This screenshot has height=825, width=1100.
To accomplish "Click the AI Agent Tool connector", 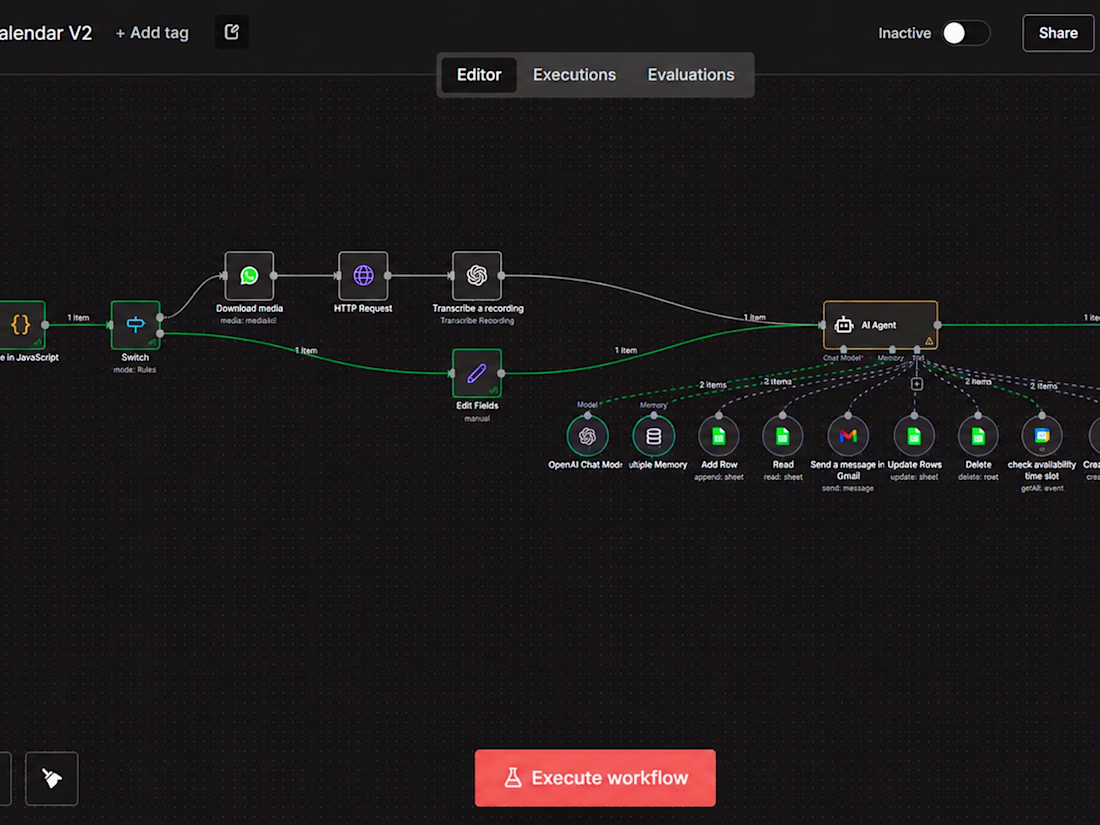I will (x=917, y=349).
